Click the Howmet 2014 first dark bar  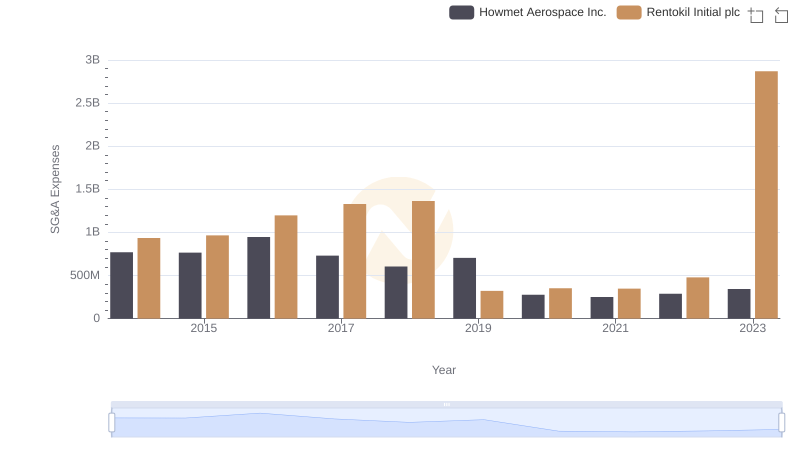tap(121, 285)
